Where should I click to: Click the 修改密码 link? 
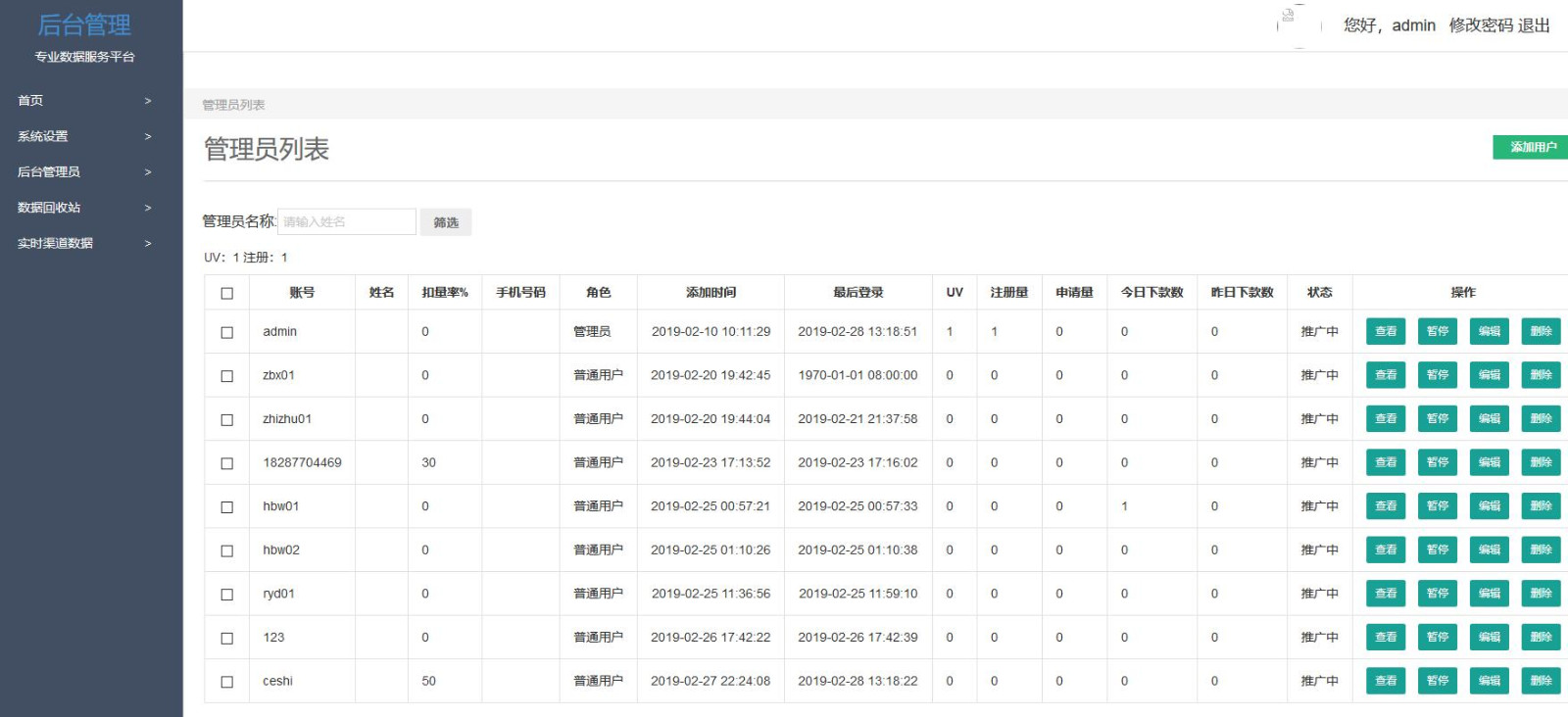click(1481, 25)
